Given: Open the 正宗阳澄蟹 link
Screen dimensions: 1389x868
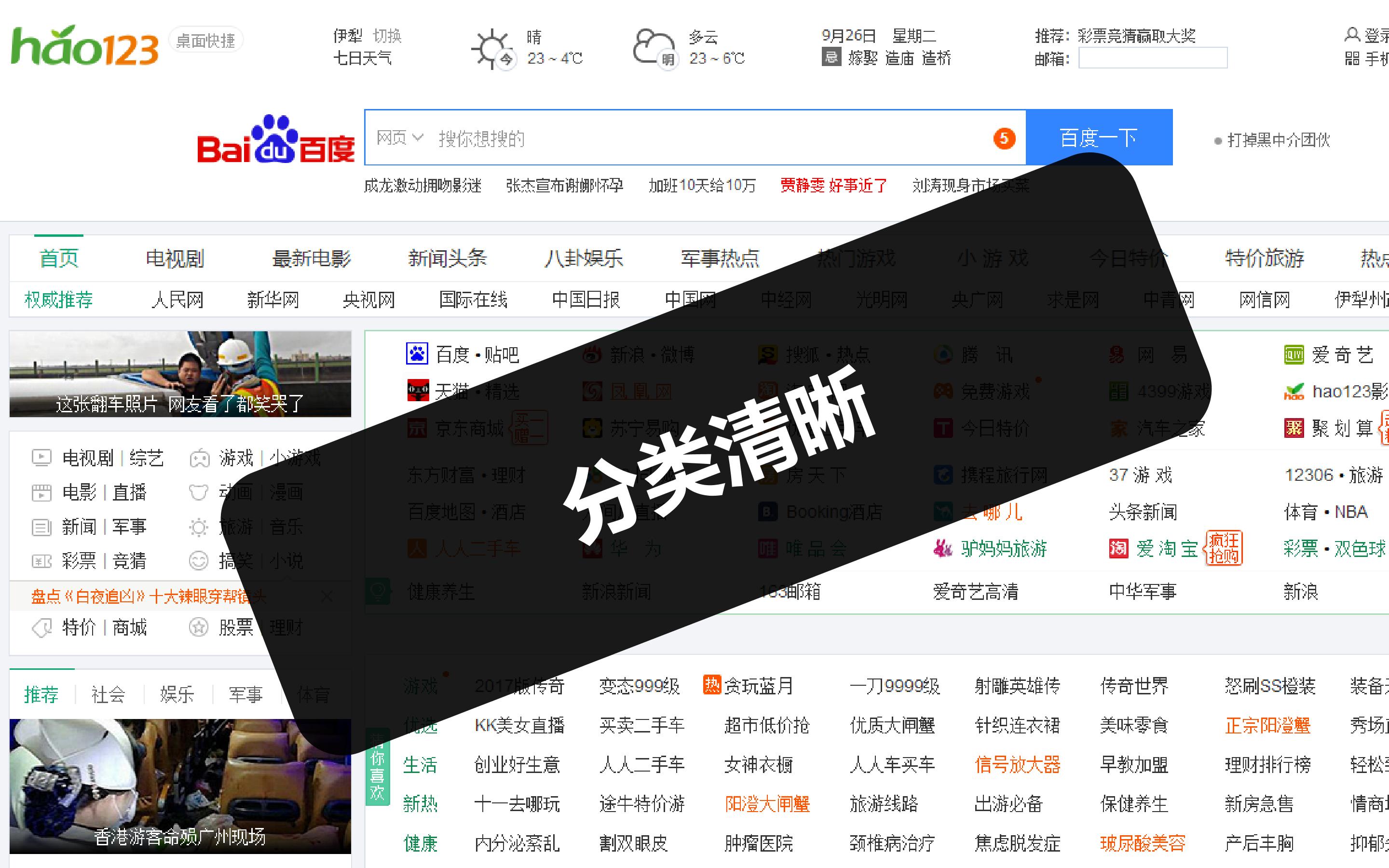Looking at the screenshot, I should coord(1268,725).
